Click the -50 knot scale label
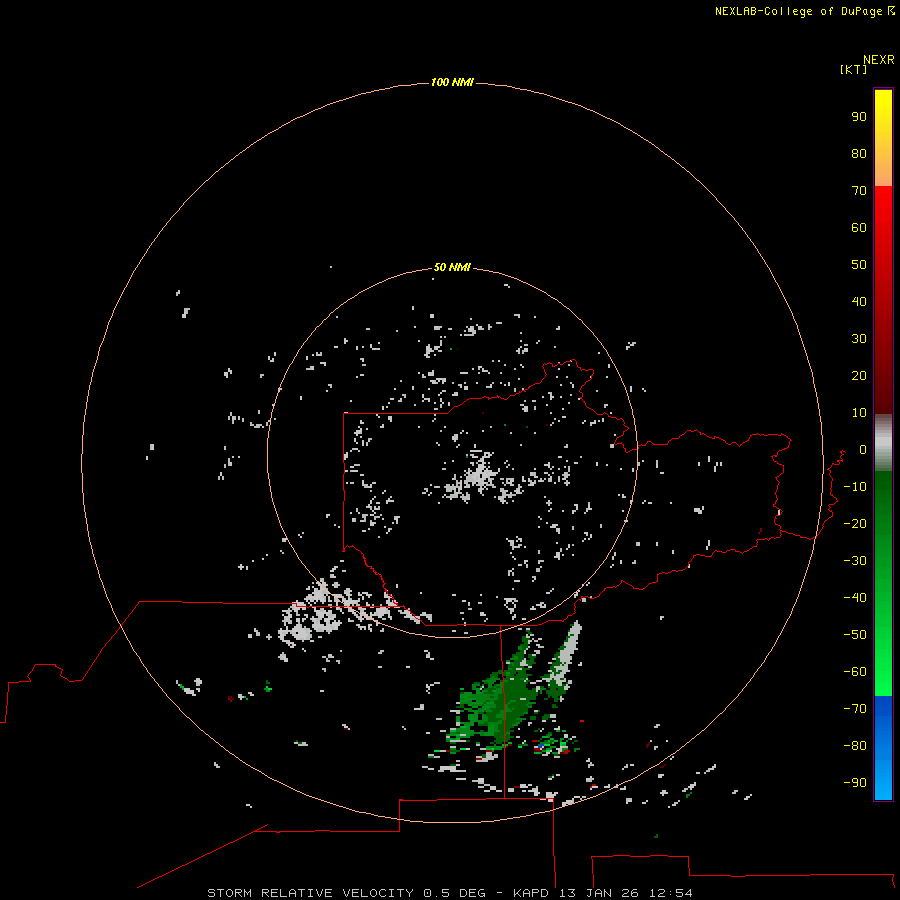This screenshot has height=900, width=900. point(855,635)
